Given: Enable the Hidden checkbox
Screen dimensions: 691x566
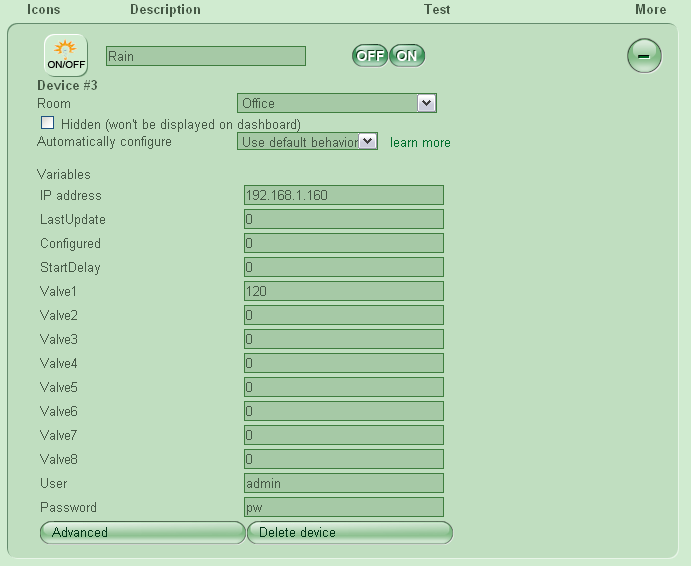Looking at the screenshot, I should tap(47, 123).
